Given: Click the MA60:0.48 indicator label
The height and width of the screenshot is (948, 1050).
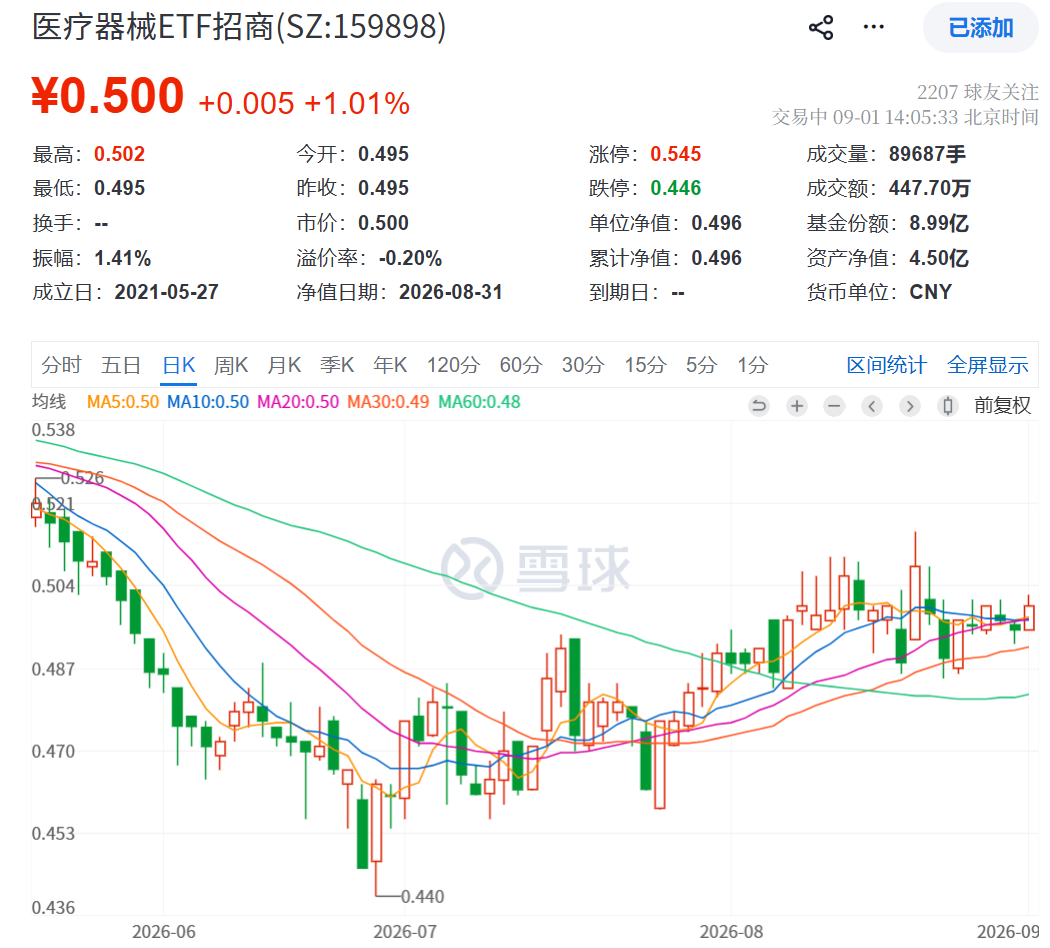Looking at the screenshot, I should [479, 402].
